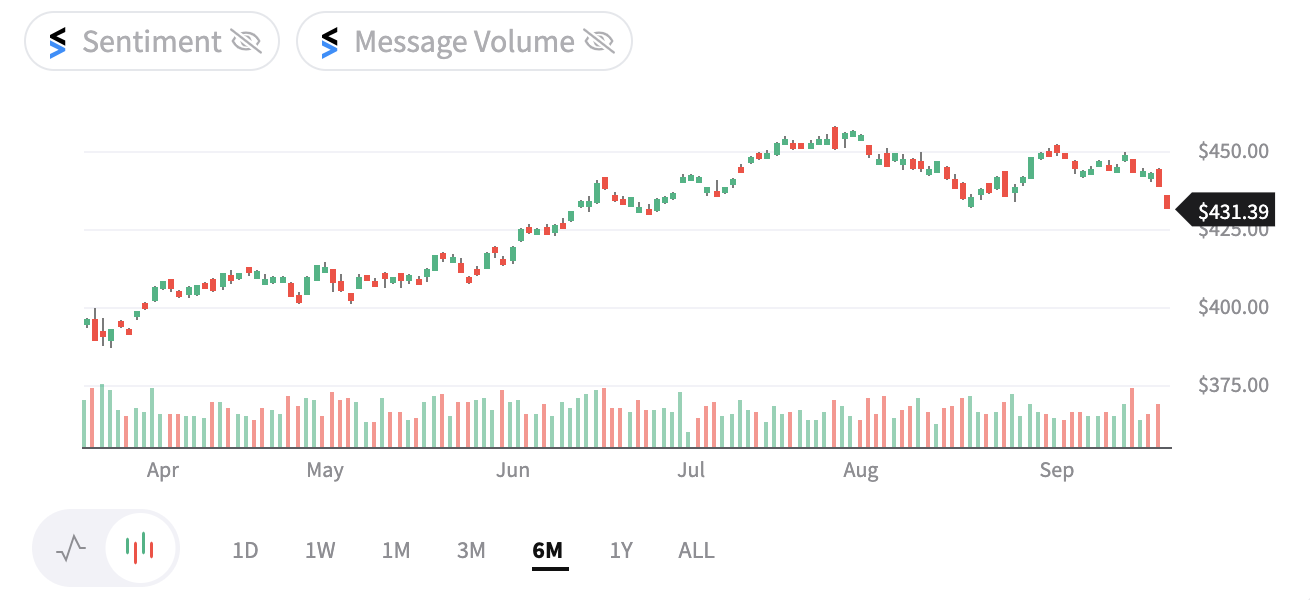Switch to the 1W timeframe
The width and height of the screenshot is (1310, 600).
pyautogui.click(x=321, y=549)
